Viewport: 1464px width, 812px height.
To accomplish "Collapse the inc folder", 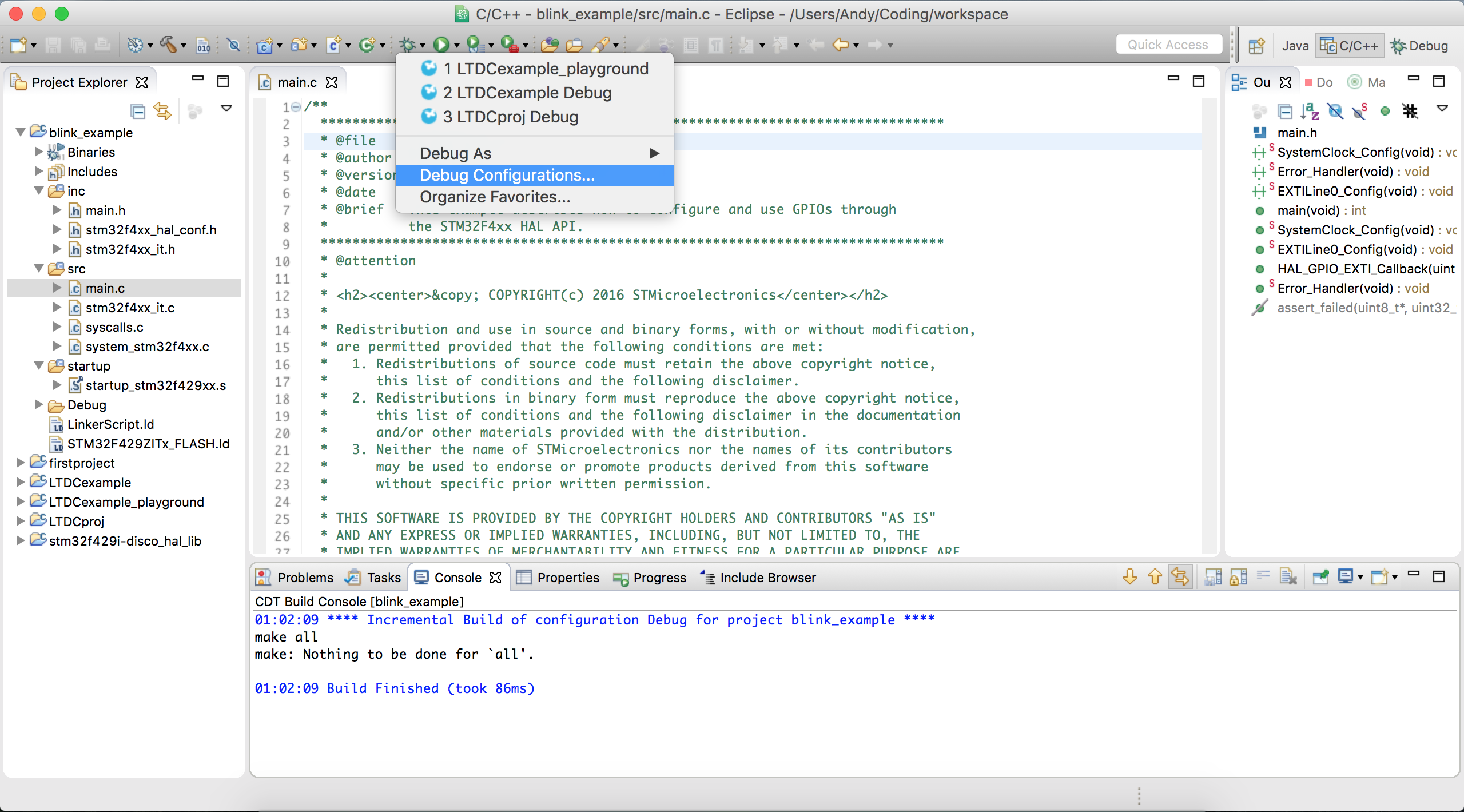I will (x=39, y=190).
